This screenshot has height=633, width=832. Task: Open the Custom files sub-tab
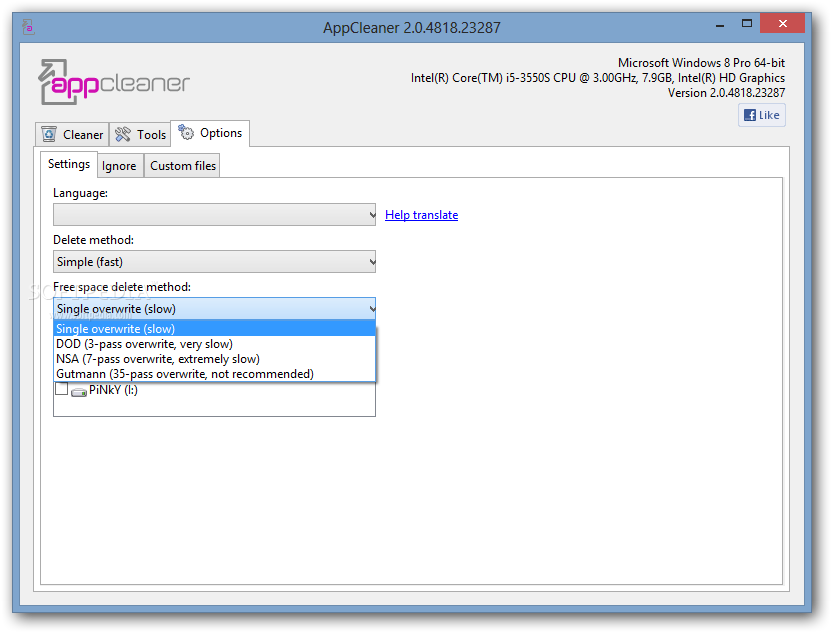click(x=182, y=166)
